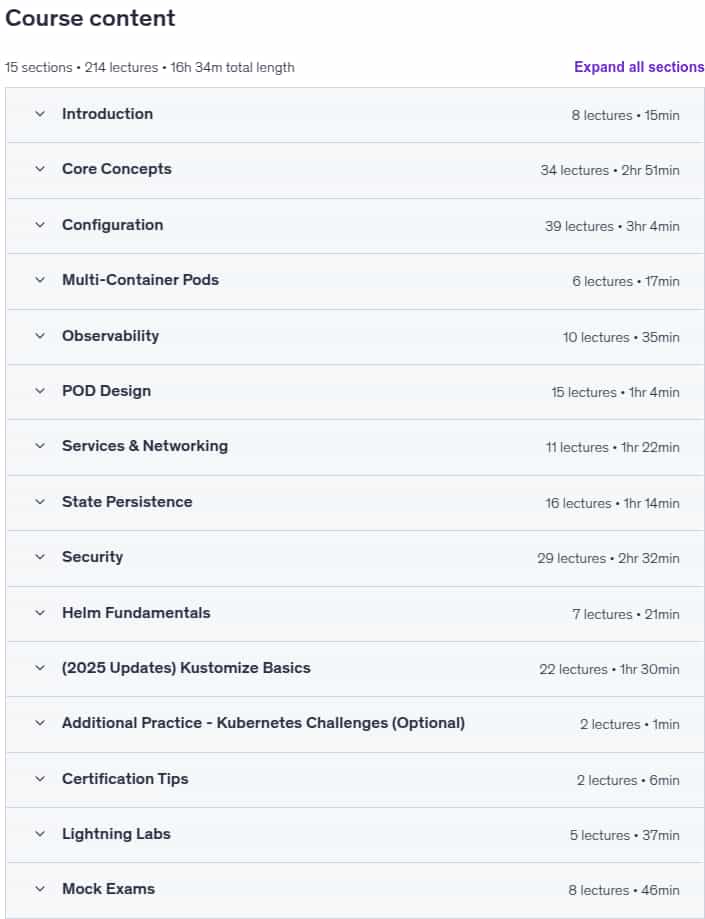Image resolution: width=705 pixels, height=919 pixels.
Task: Expand the Core Concepts section chevron
Action: (x=40, y=169)
